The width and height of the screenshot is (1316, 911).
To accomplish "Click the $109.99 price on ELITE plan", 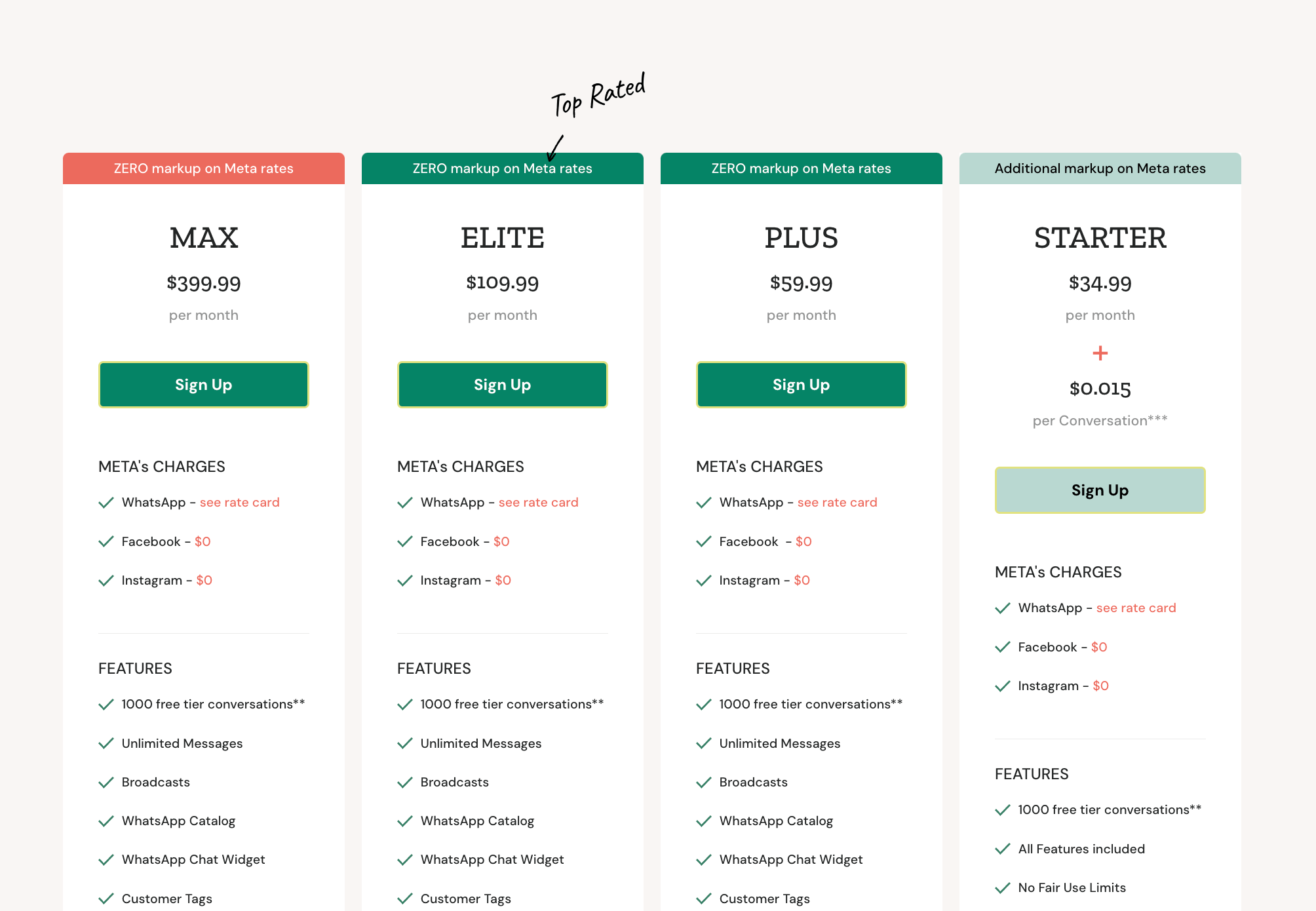I will 502,283.
